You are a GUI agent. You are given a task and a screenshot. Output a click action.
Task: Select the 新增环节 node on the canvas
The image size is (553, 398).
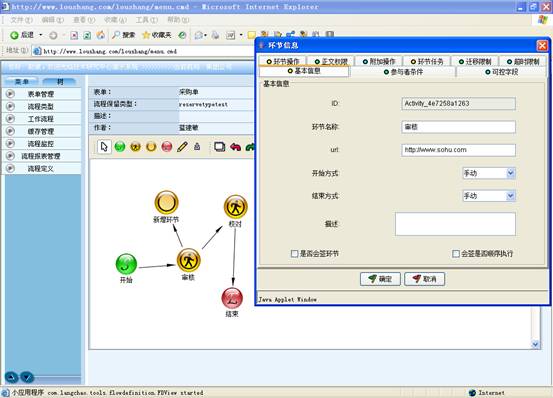pyautogui.click(x=166, y=202)
